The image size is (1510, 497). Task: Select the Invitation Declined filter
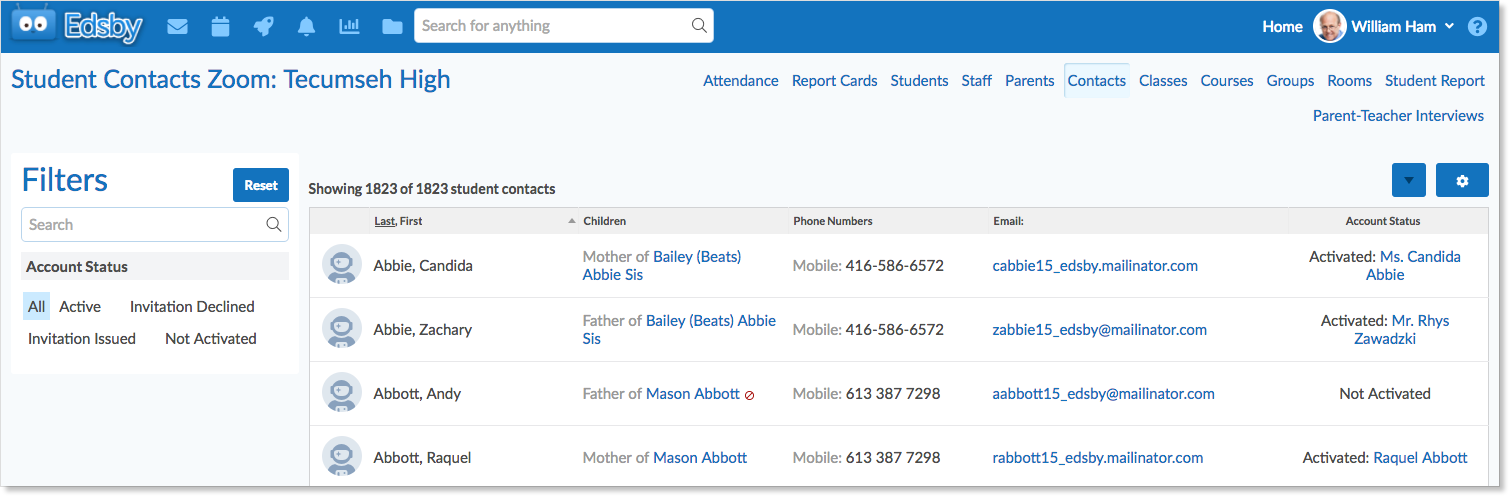192,307
